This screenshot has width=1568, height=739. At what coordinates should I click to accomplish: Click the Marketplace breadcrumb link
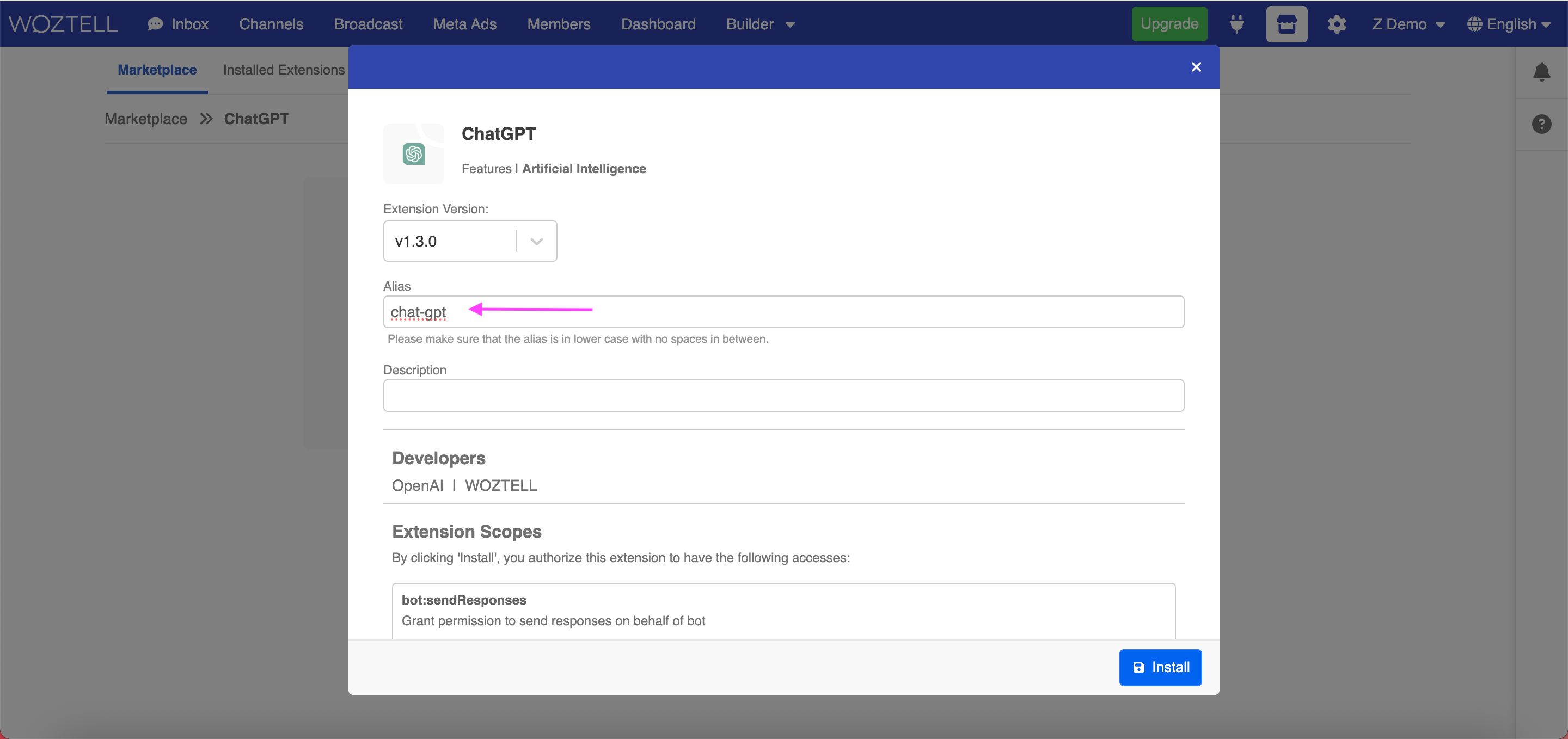point(145,119)
